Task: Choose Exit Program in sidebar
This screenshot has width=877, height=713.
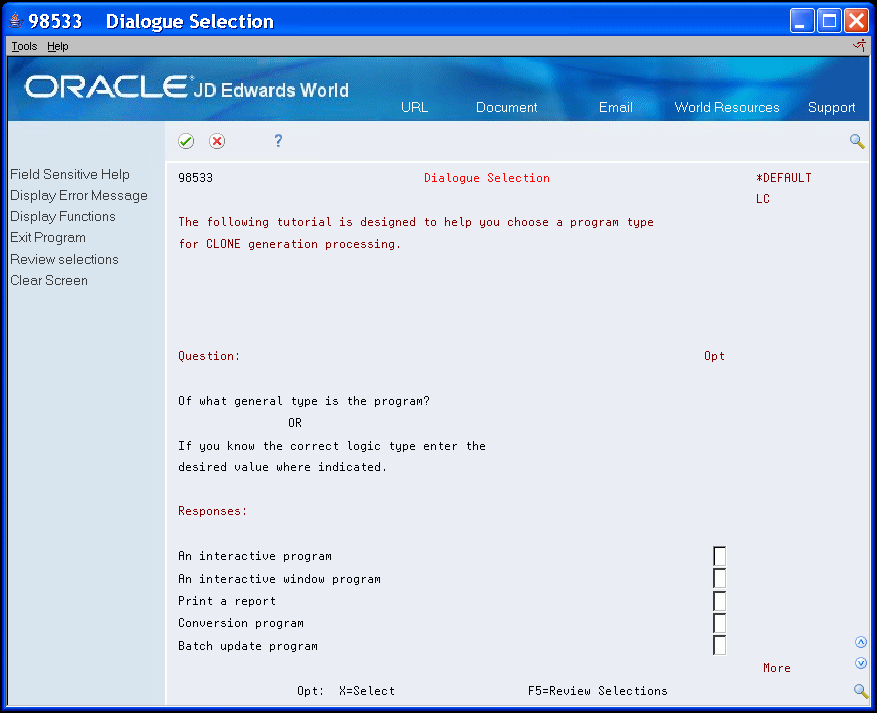Action: tap(48, 238)
